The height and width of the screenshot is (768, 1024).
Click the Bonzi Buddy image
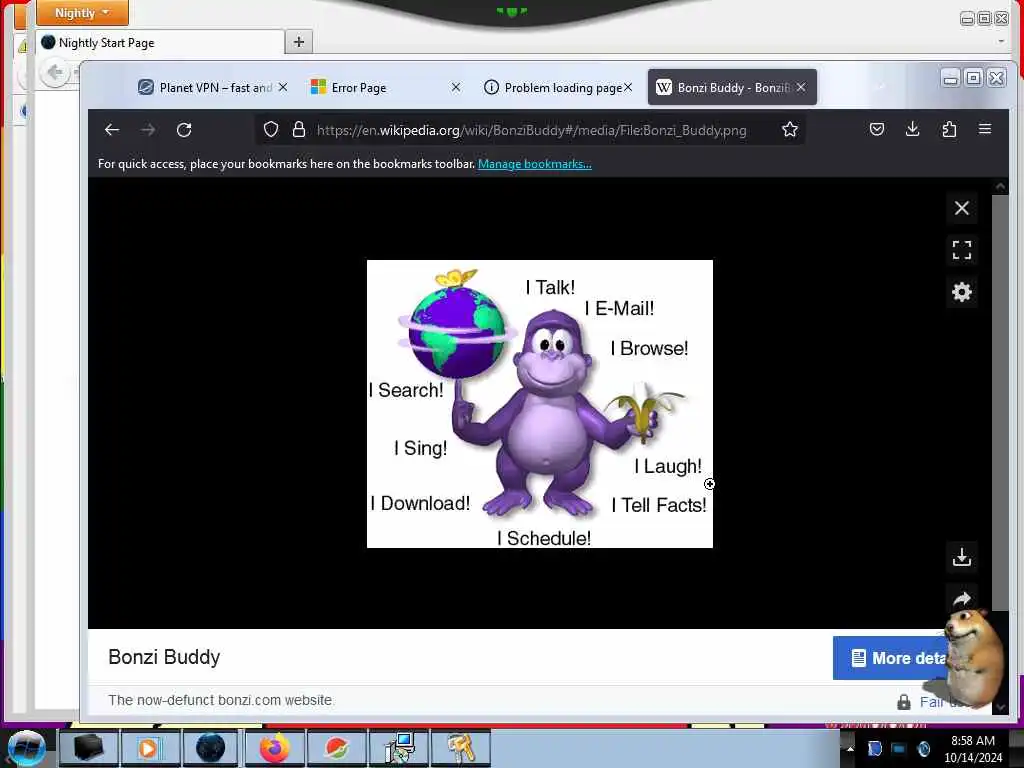(539, 404)
